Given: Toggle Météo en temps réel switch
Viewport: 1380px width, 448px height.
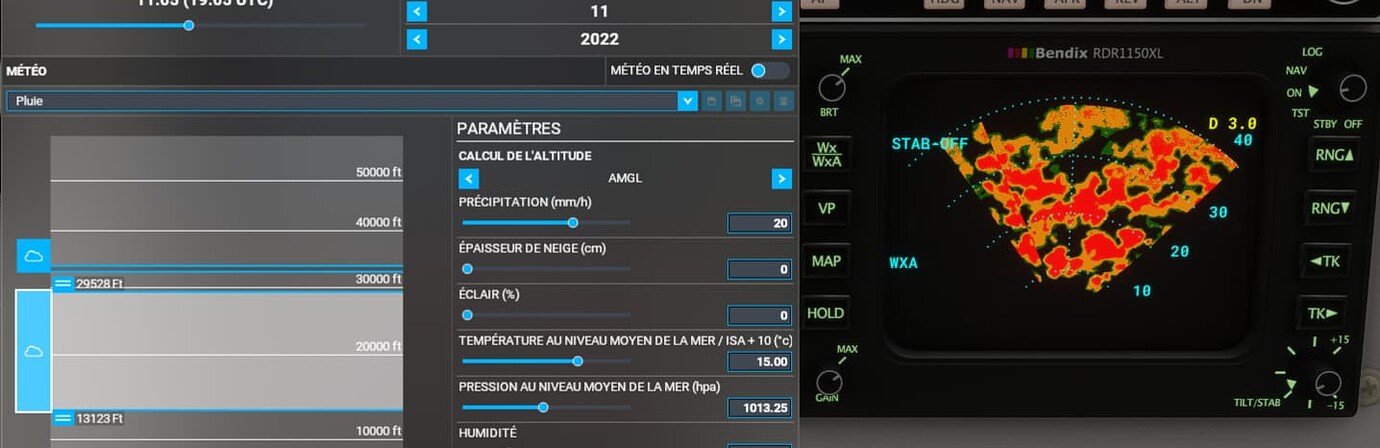Looking at the screenshot, I should click(x=769, y=70).
